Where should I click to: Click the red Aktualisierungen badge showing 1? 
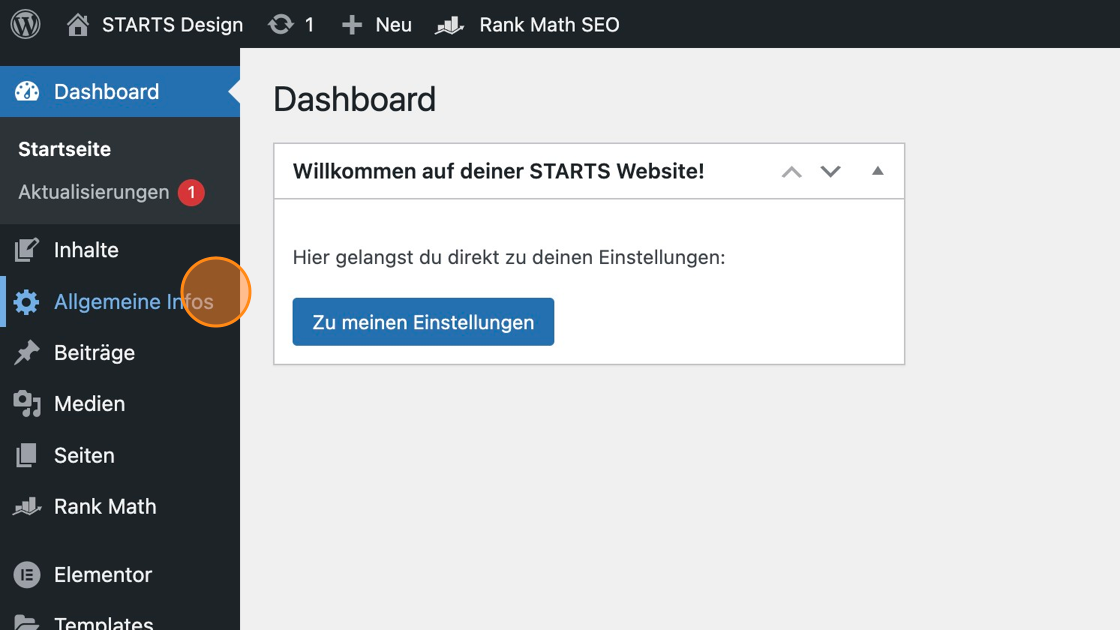191,192
